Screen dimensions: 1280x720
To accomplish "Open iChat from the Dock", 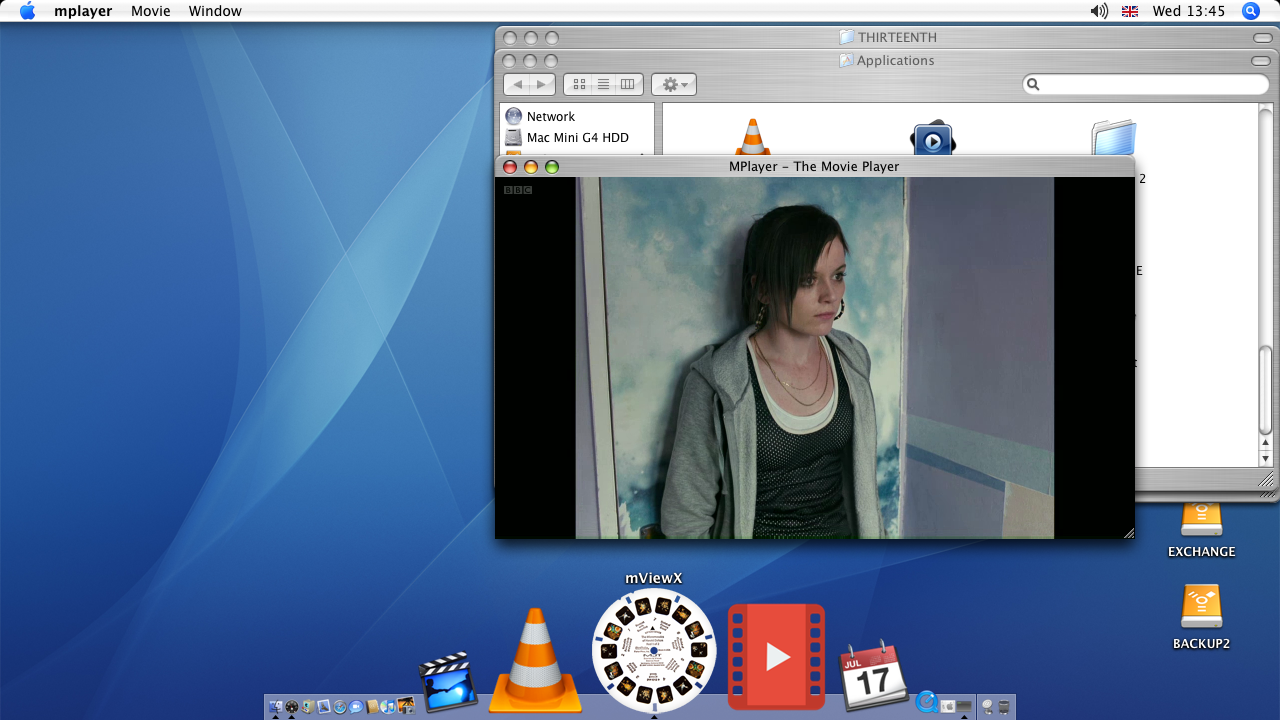I will click(x=356, y=706).
